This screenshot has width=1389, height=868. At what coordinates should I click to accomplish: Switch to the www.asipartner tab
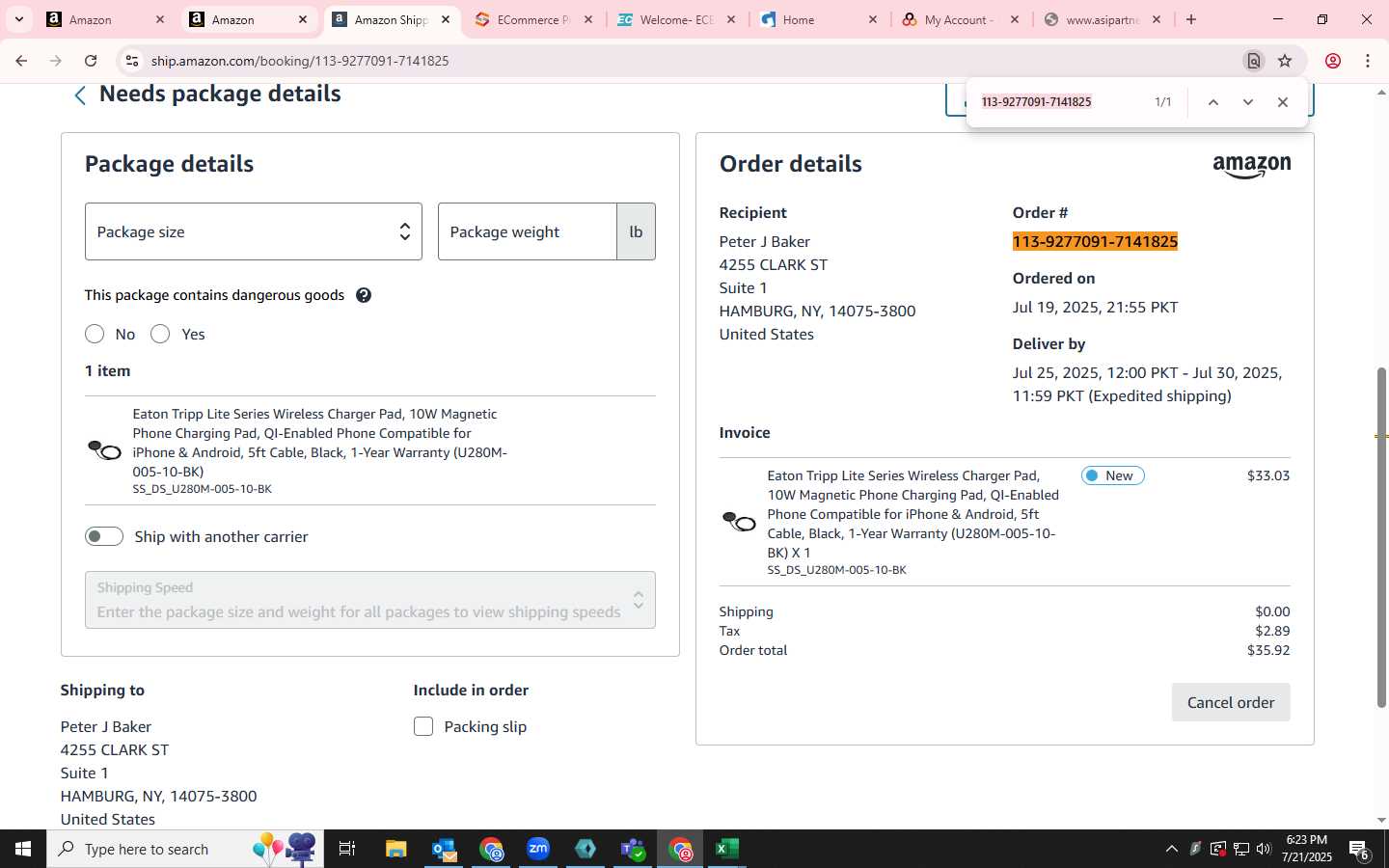coord(1104,19)
